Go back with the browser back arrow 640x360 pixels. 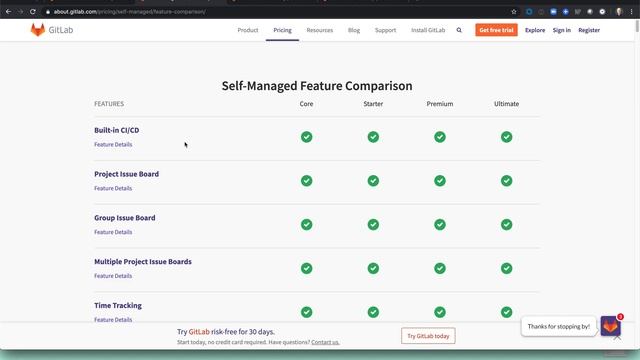click(x=9, y=12)
